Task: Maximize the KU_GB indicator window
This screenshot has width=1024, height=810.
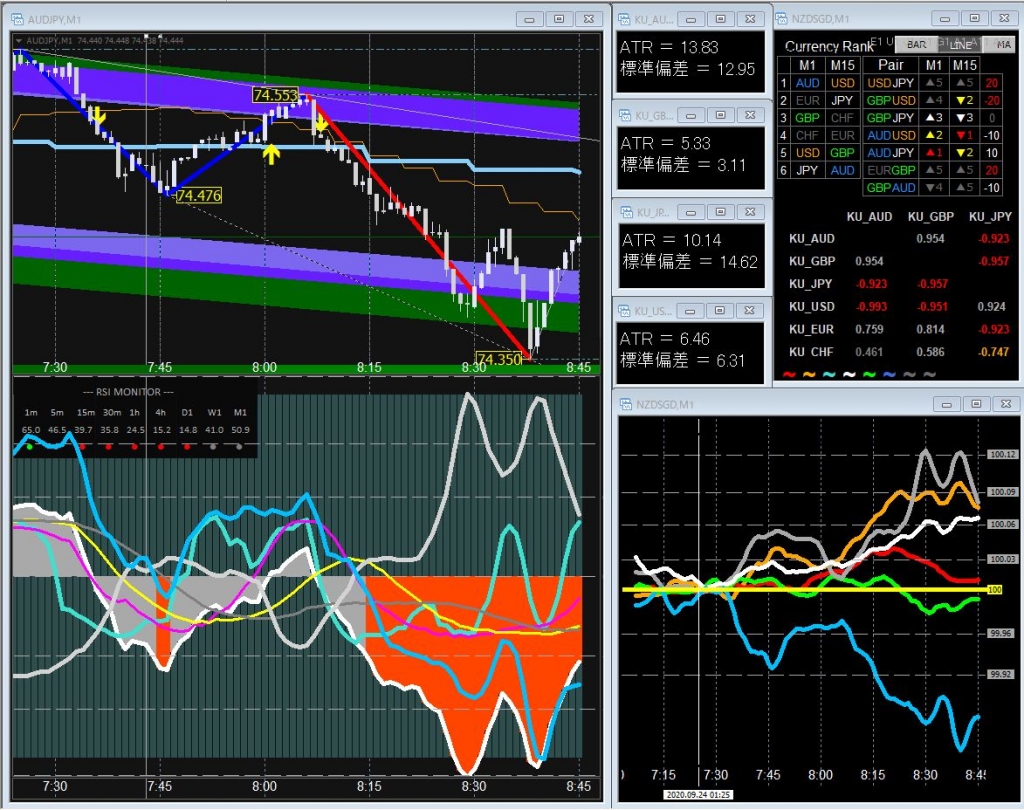Action: coord(719,115)
